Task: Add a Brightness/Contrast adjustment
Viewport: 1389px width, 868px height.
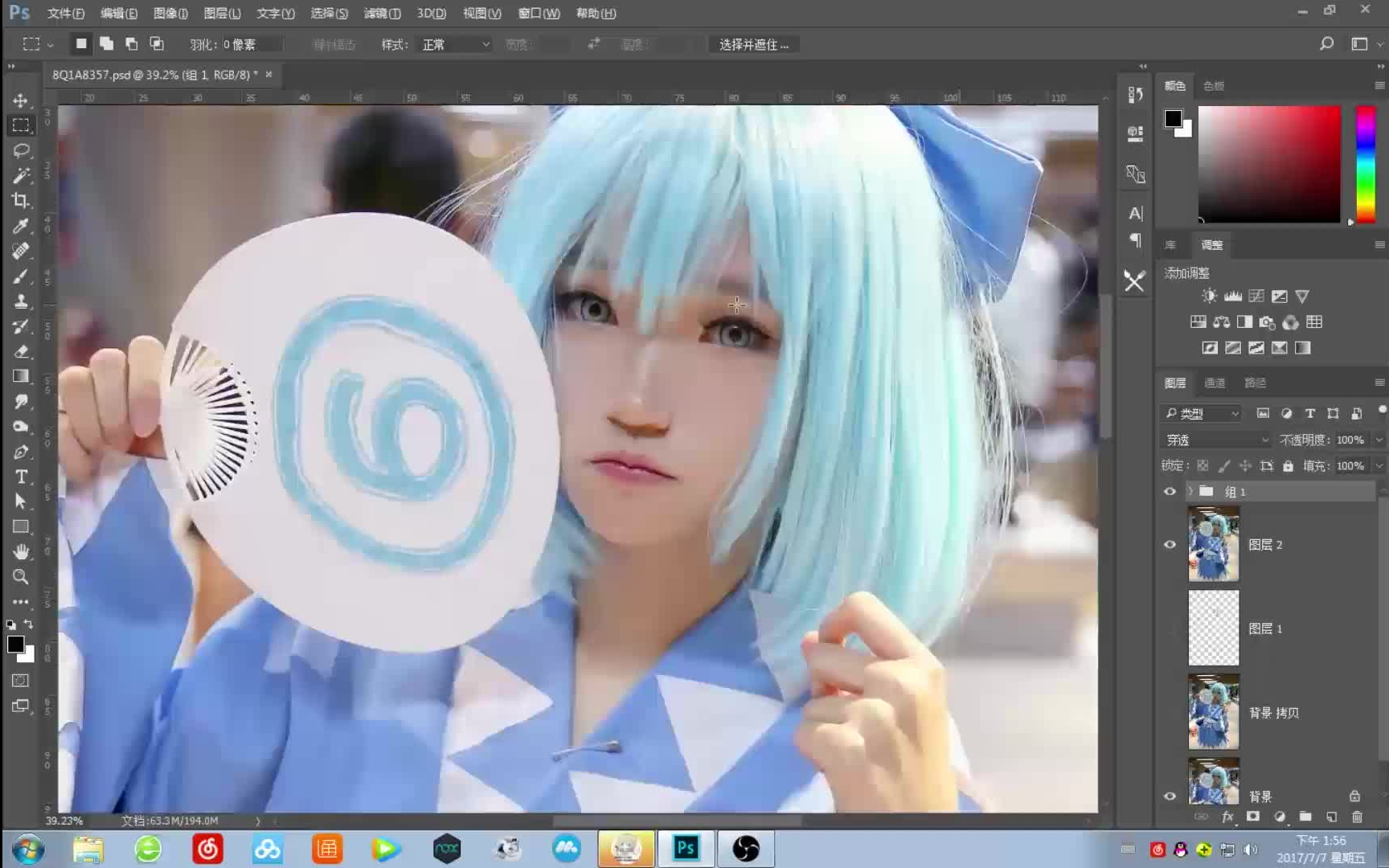Action: click(1209, 296)
